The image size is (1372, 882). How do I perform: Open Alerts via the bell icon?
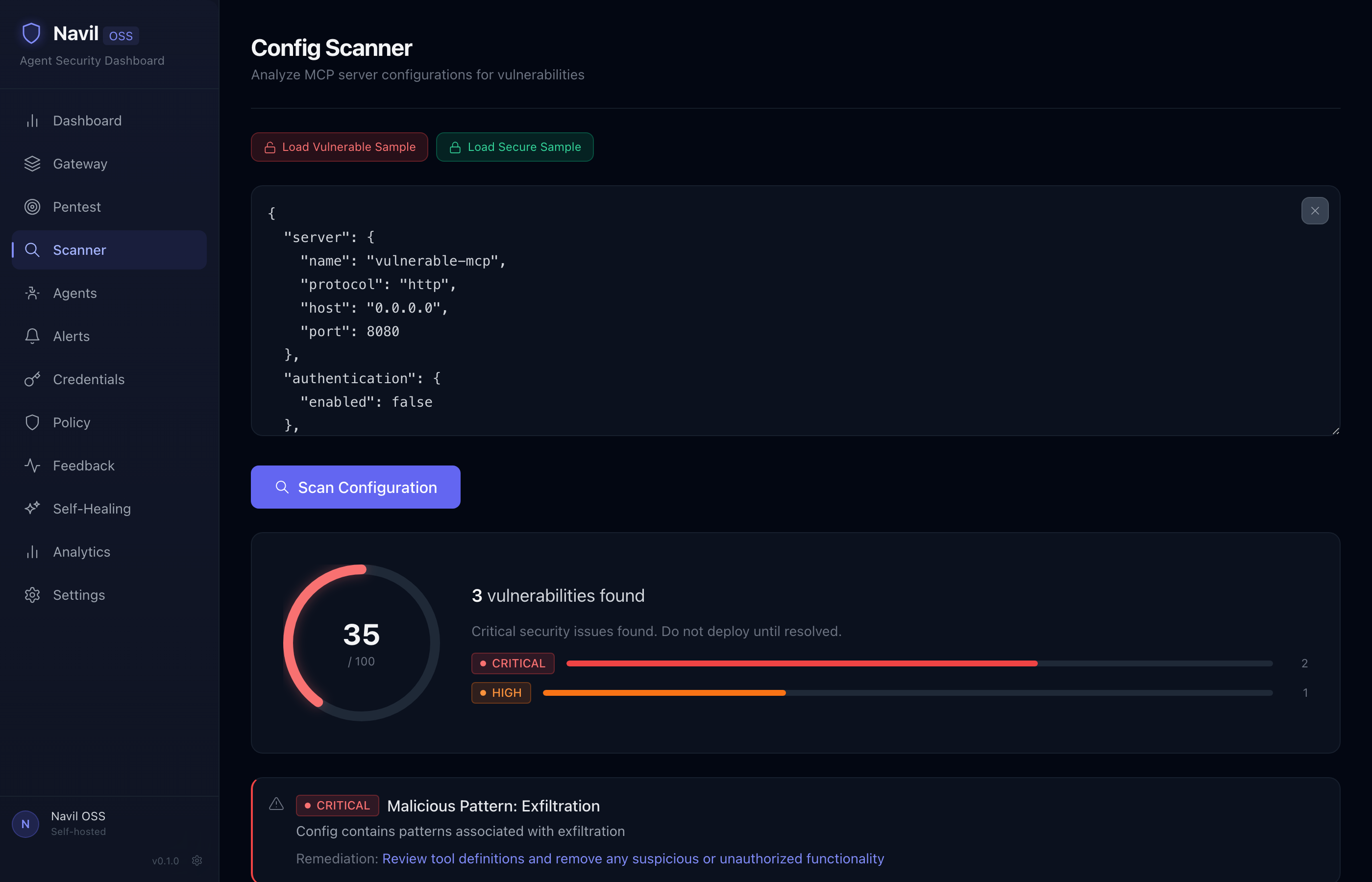(x=32, y=336)
